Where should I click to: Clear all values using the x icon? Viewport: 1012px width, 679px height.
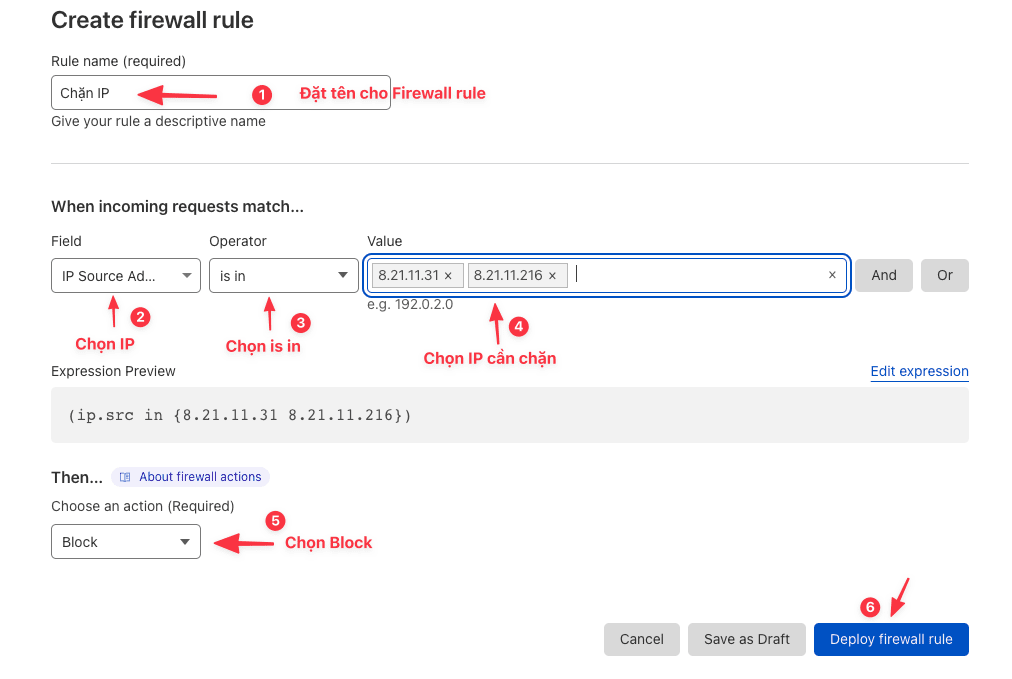tap(831, 274)
